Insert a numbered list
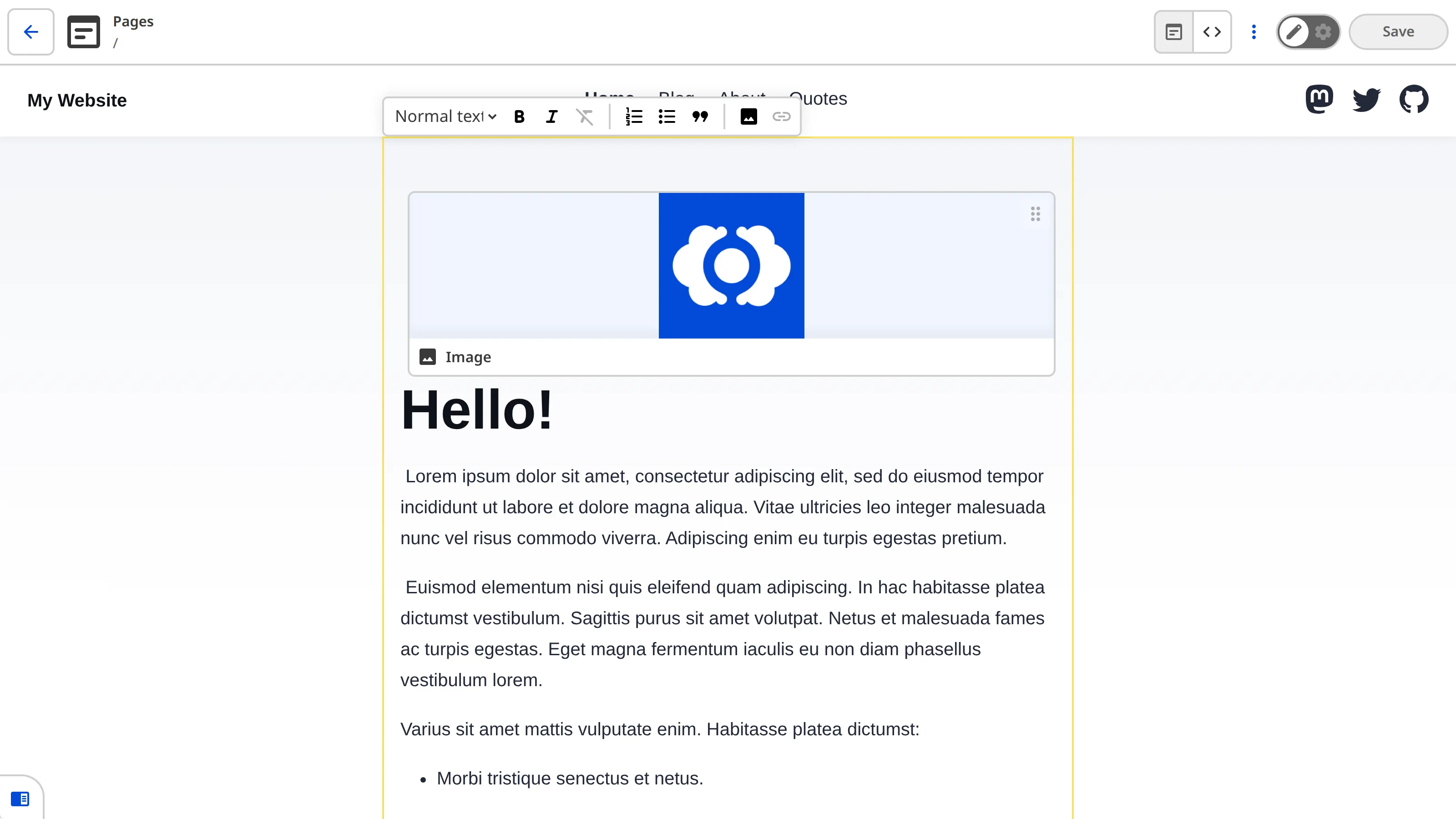Screen dimensions: 1456x819 (x=634, y=116)
